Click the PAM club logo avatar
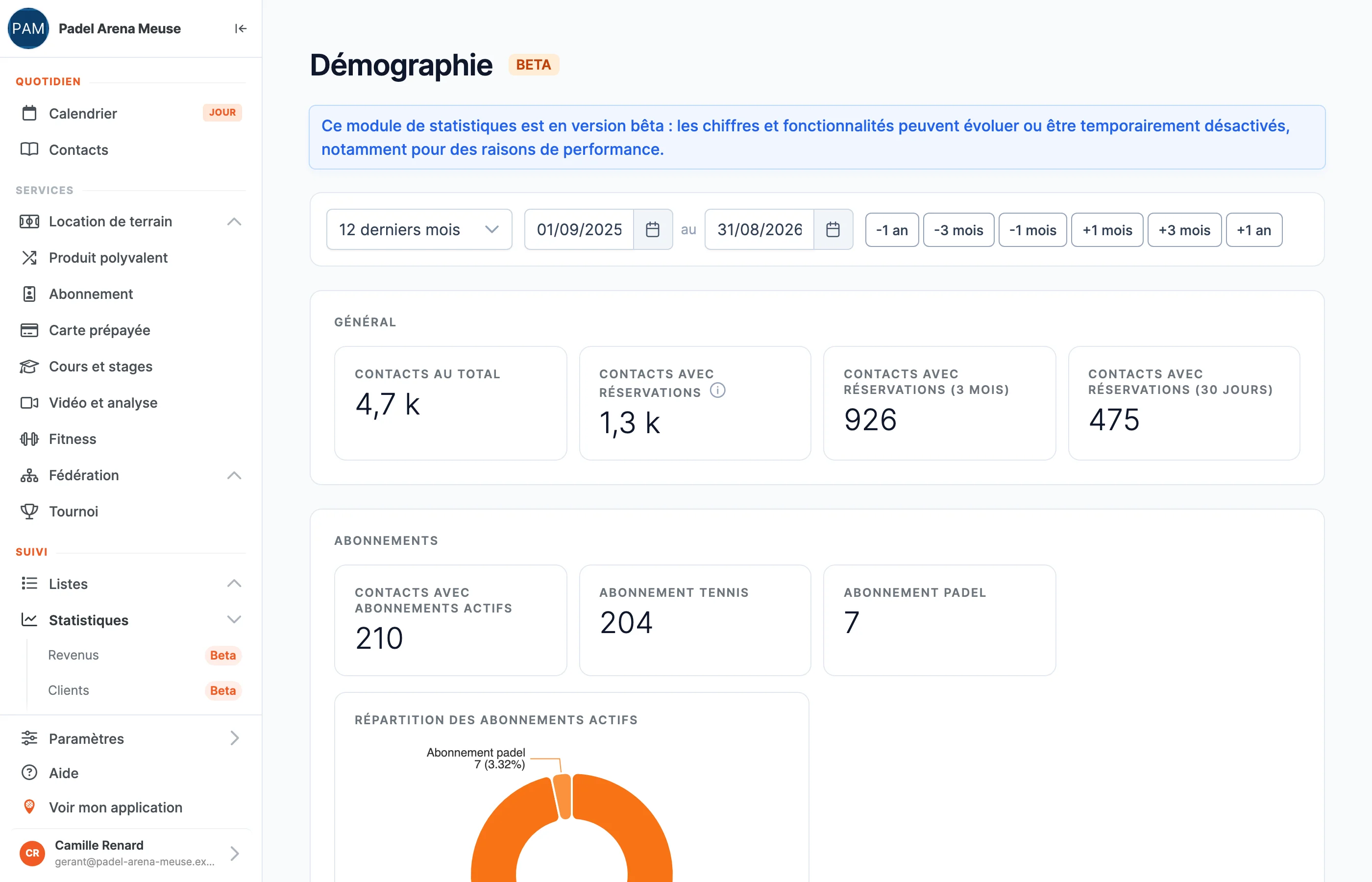 click(28, 28)
